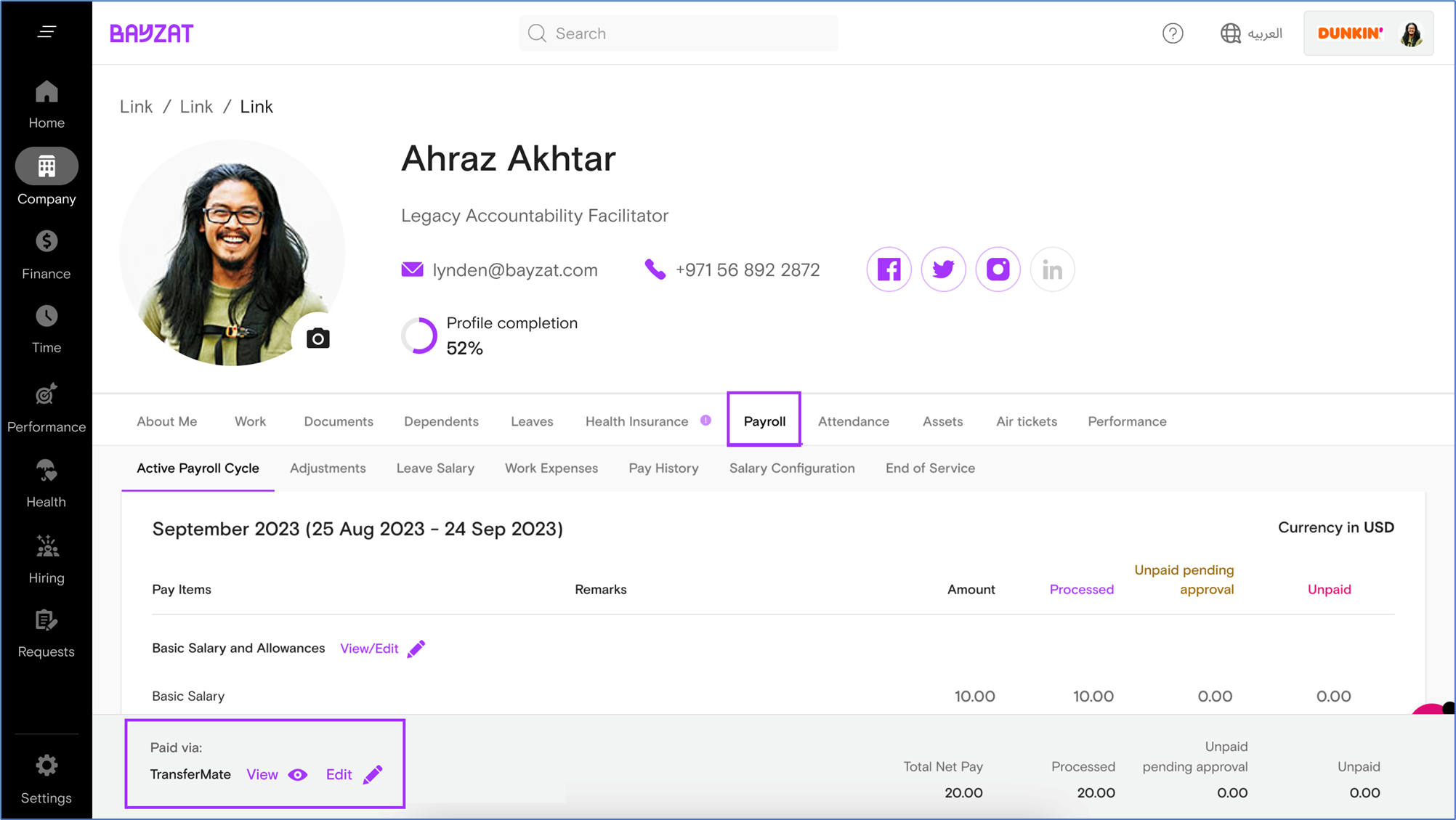Open the Performance section in the sidebar
1456x820 pixels.
coord(46,408)
